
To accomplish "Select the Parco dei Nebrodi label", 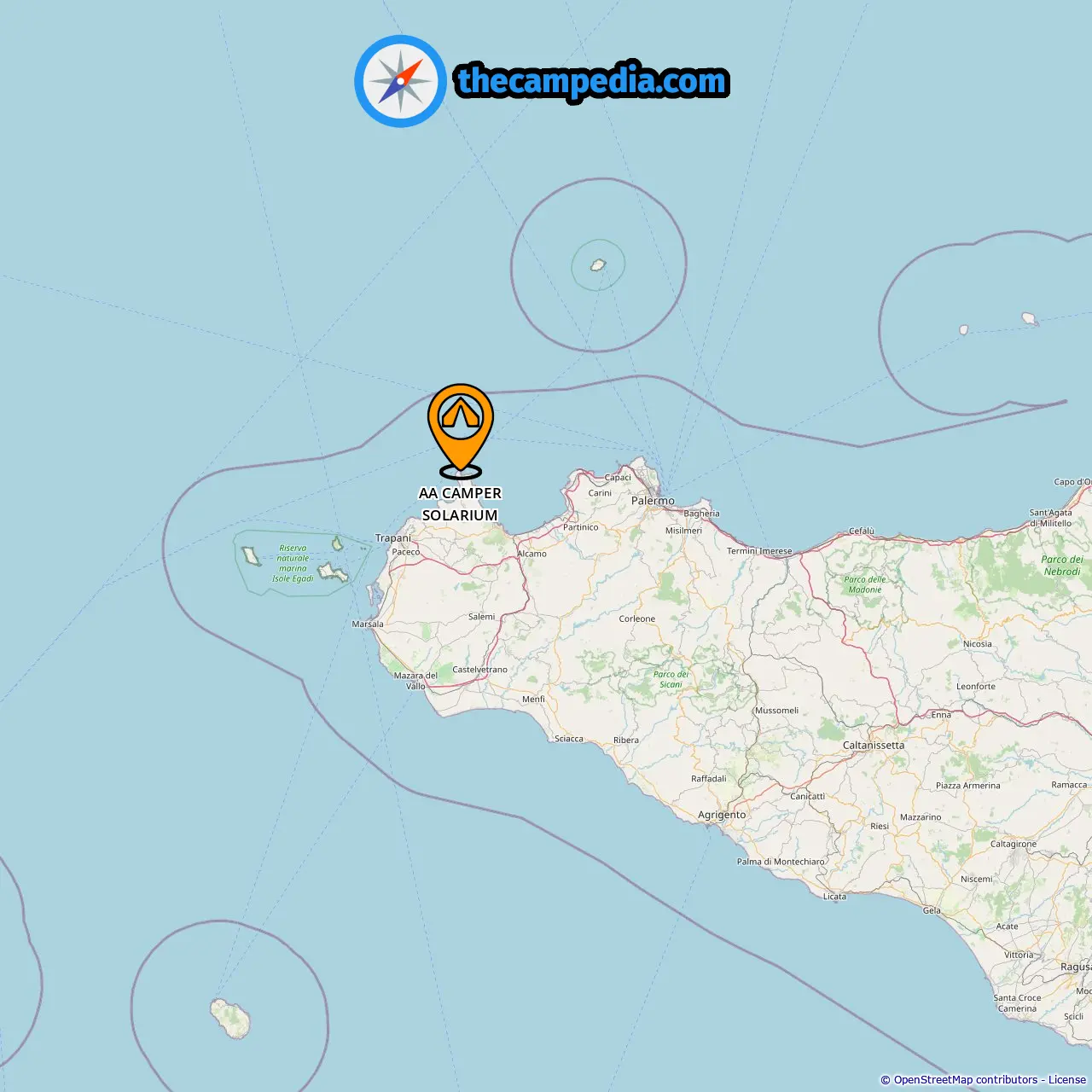I will pyautogui.click(x=1062, y=566).
